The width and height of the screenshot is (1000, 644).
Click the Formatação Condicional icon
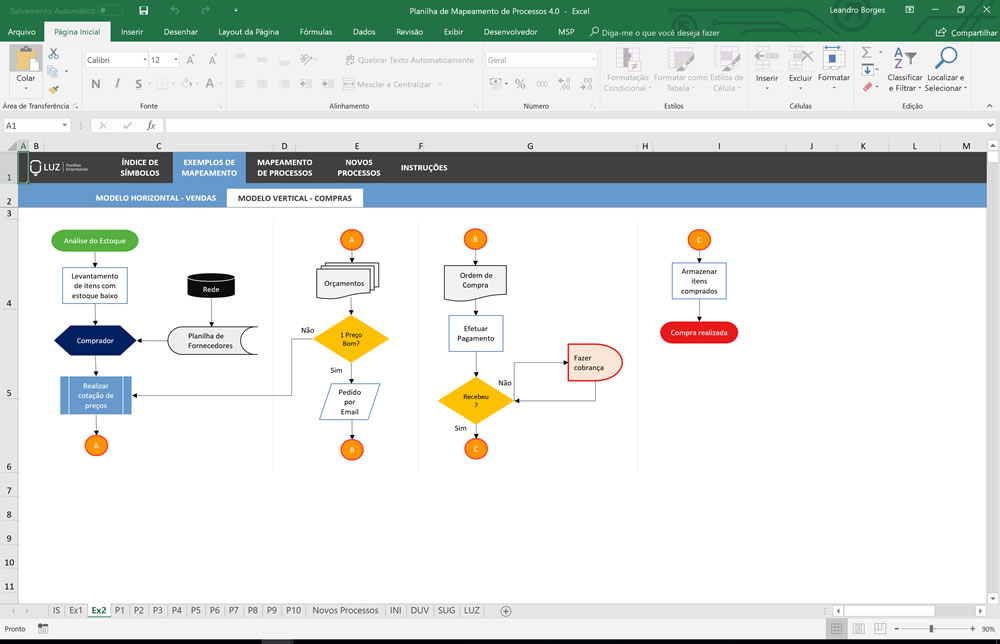coord(628,59)
